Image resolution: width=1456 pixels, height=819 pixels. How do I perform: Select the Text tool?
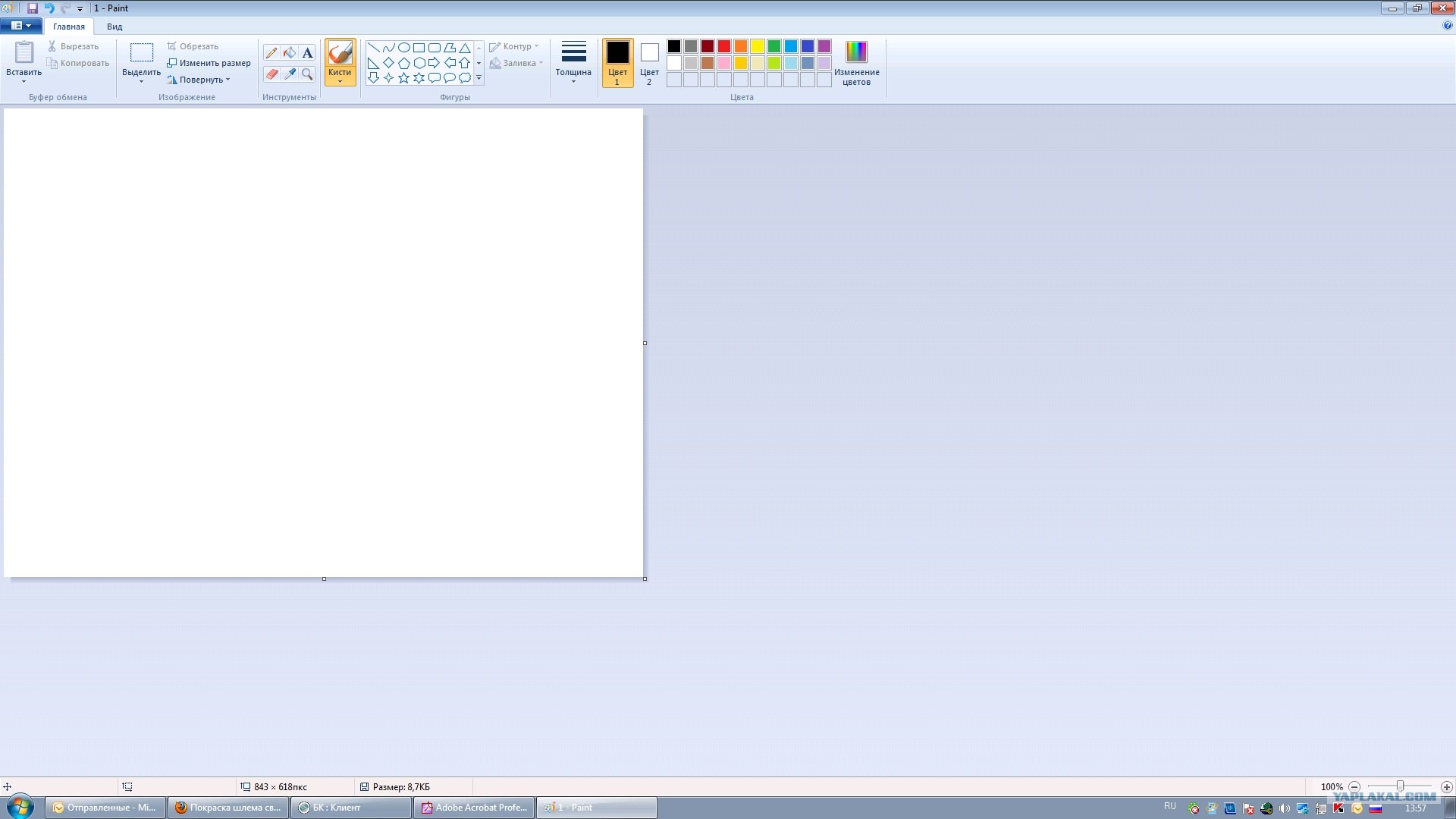click(x=307, y=52)
